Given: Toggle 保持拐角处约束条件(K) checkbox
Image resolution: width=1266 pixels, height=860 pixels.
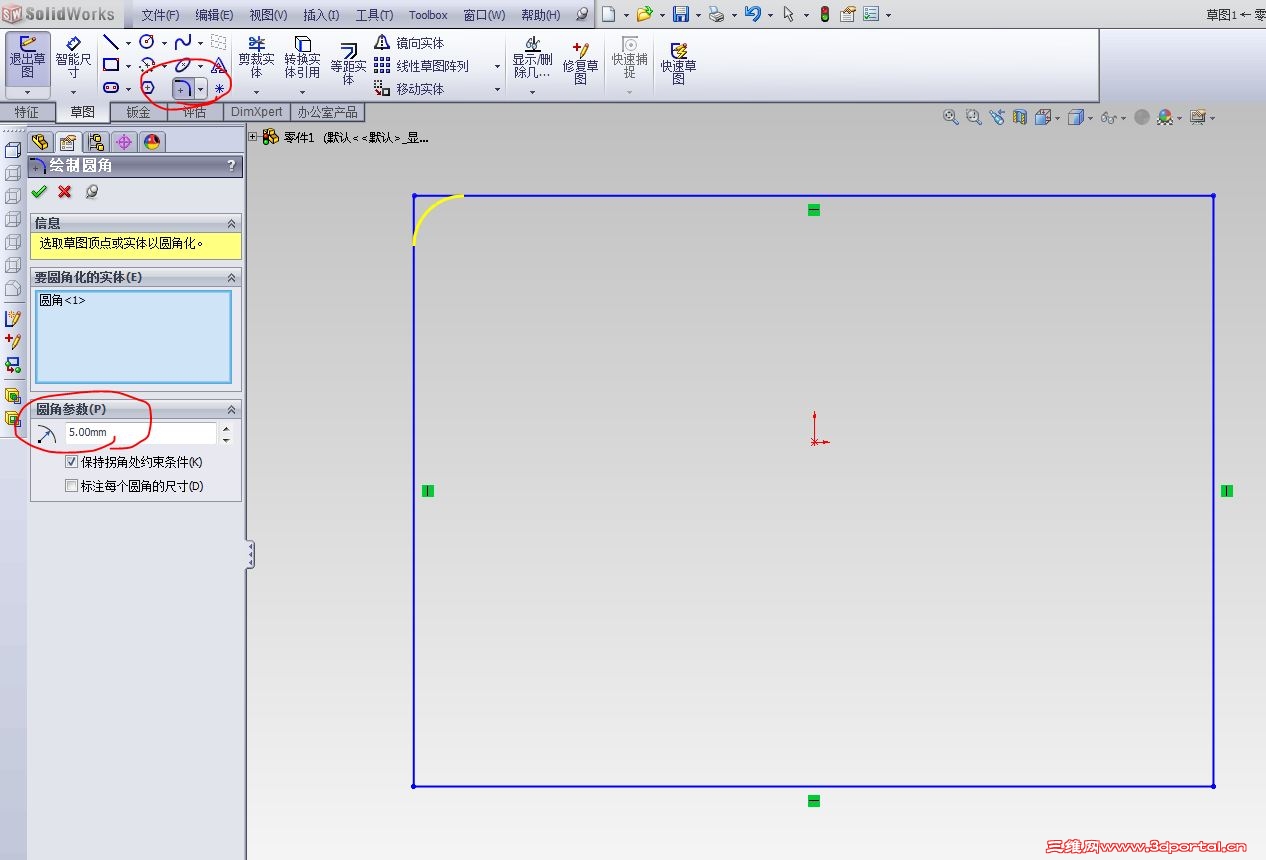Looking at the screenshot, I should [x=71, y=462].
